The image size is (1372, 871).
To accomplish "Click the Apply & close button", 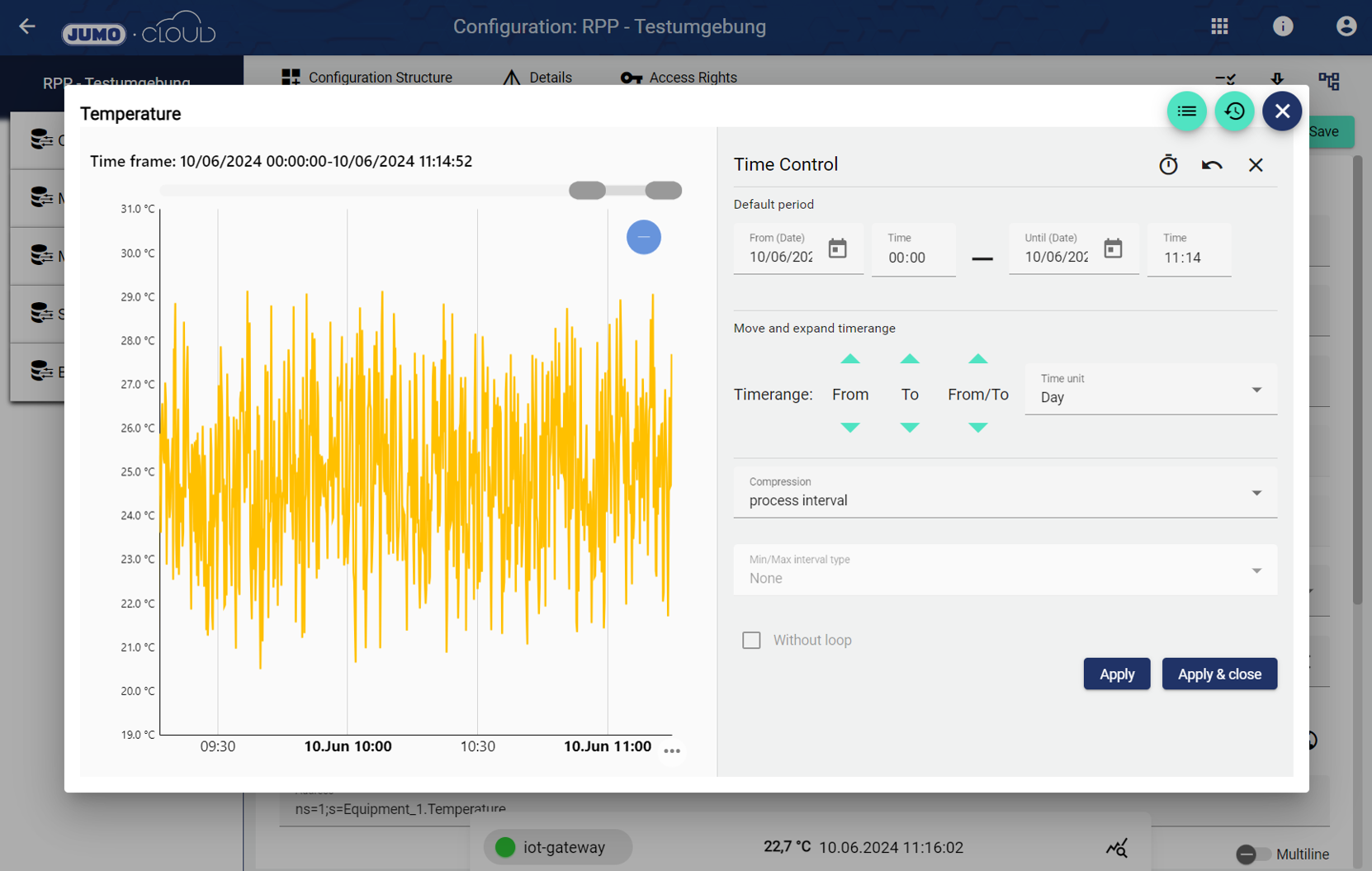I will [x=1218, y=675].
